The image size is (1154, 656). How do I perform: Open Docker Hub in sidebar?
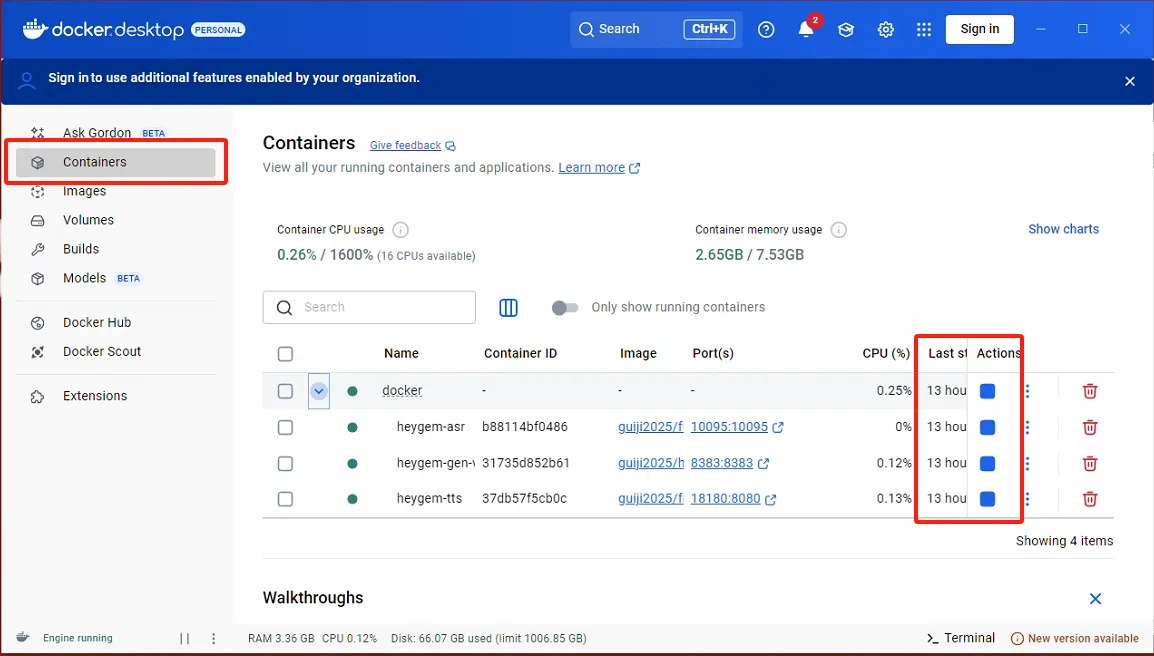[116, 322]
